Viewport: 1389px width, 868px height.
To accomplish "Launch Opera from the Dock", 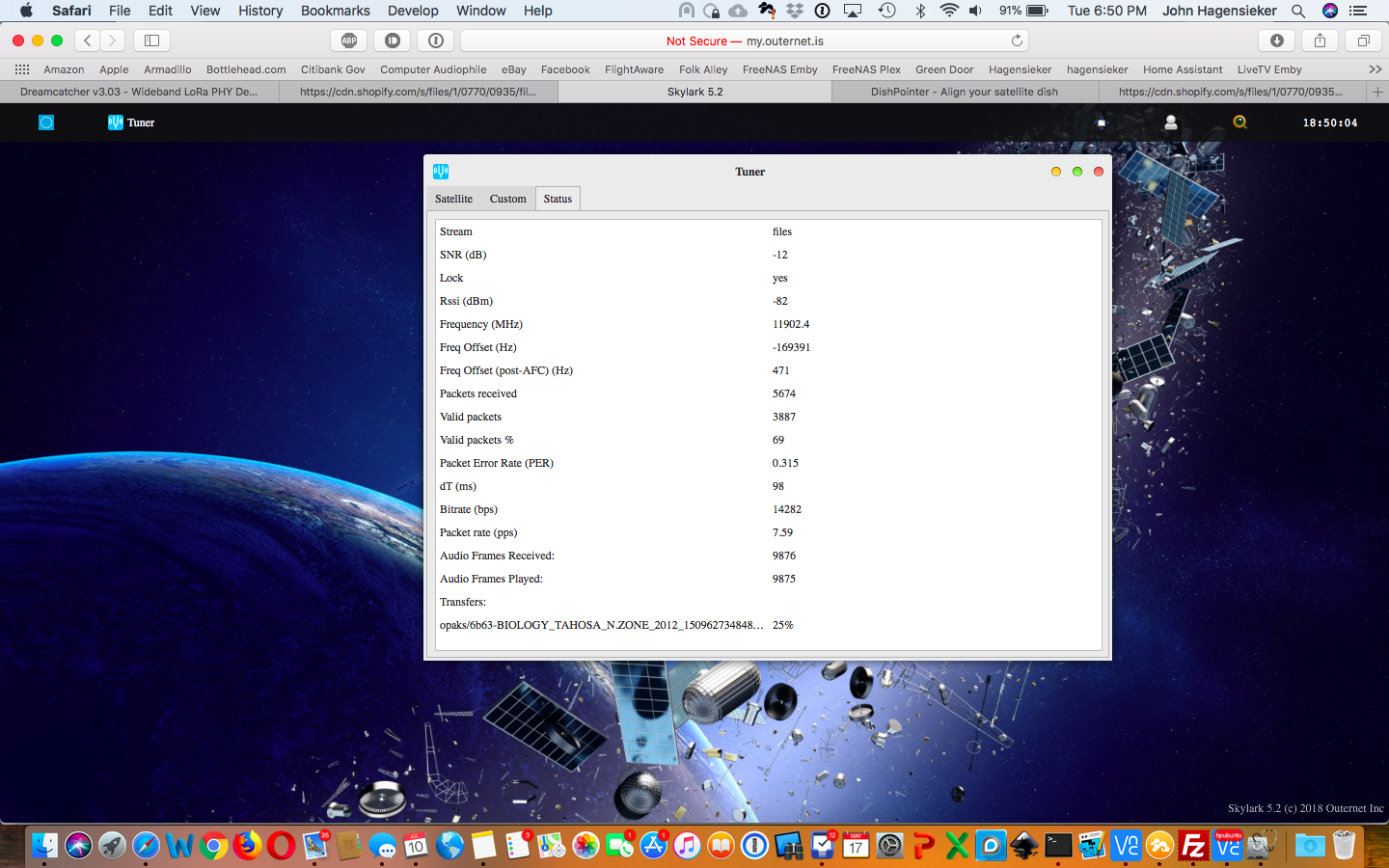I will [281, 846].
